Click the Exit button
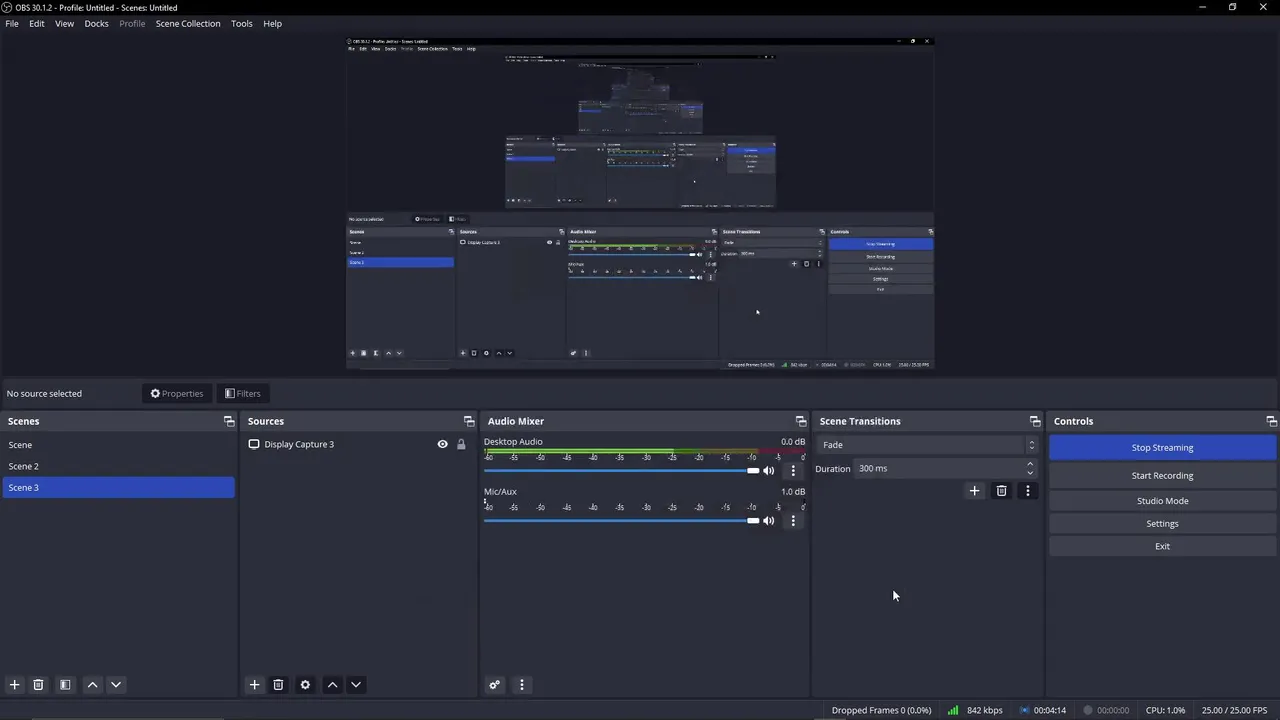1280x720 pixels. pos(1162,546)
